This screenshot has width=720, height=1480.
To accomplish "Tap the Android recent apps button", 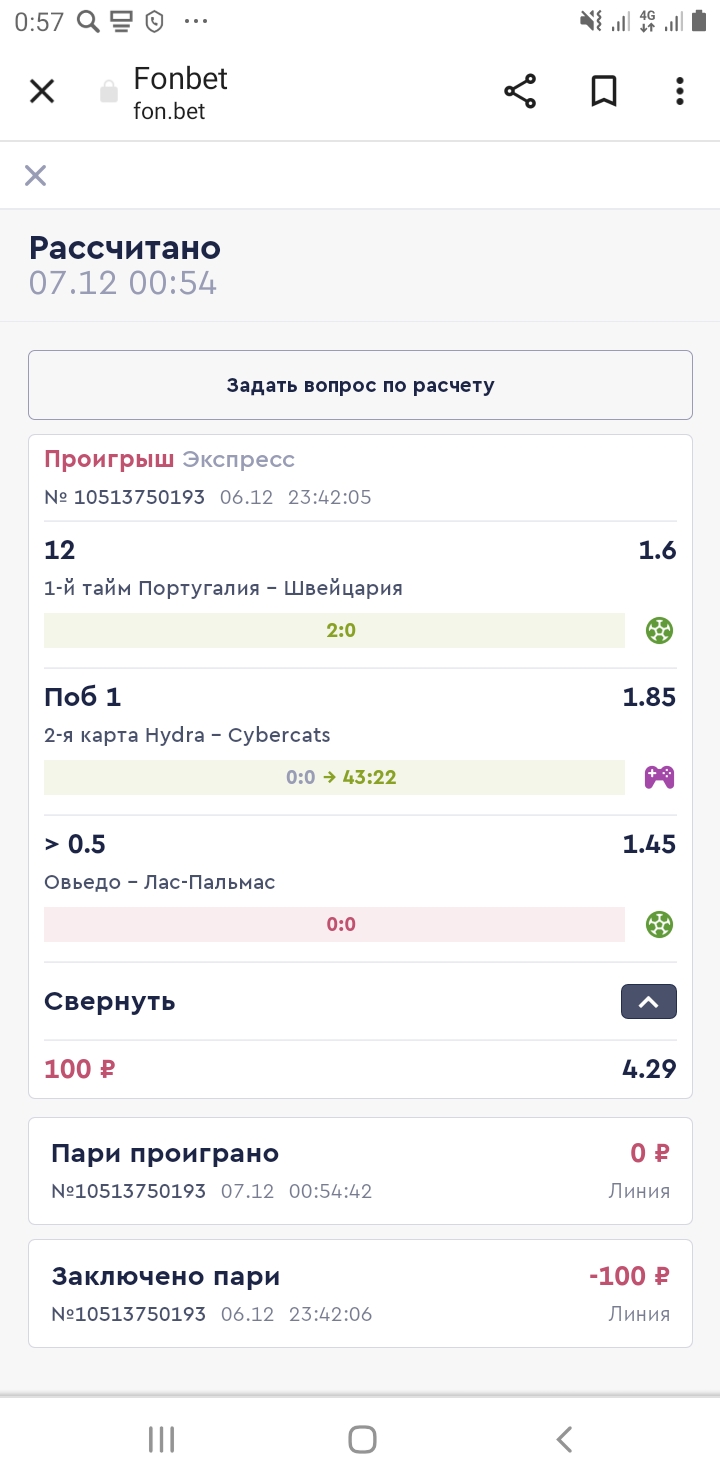I will (161, 1440).
